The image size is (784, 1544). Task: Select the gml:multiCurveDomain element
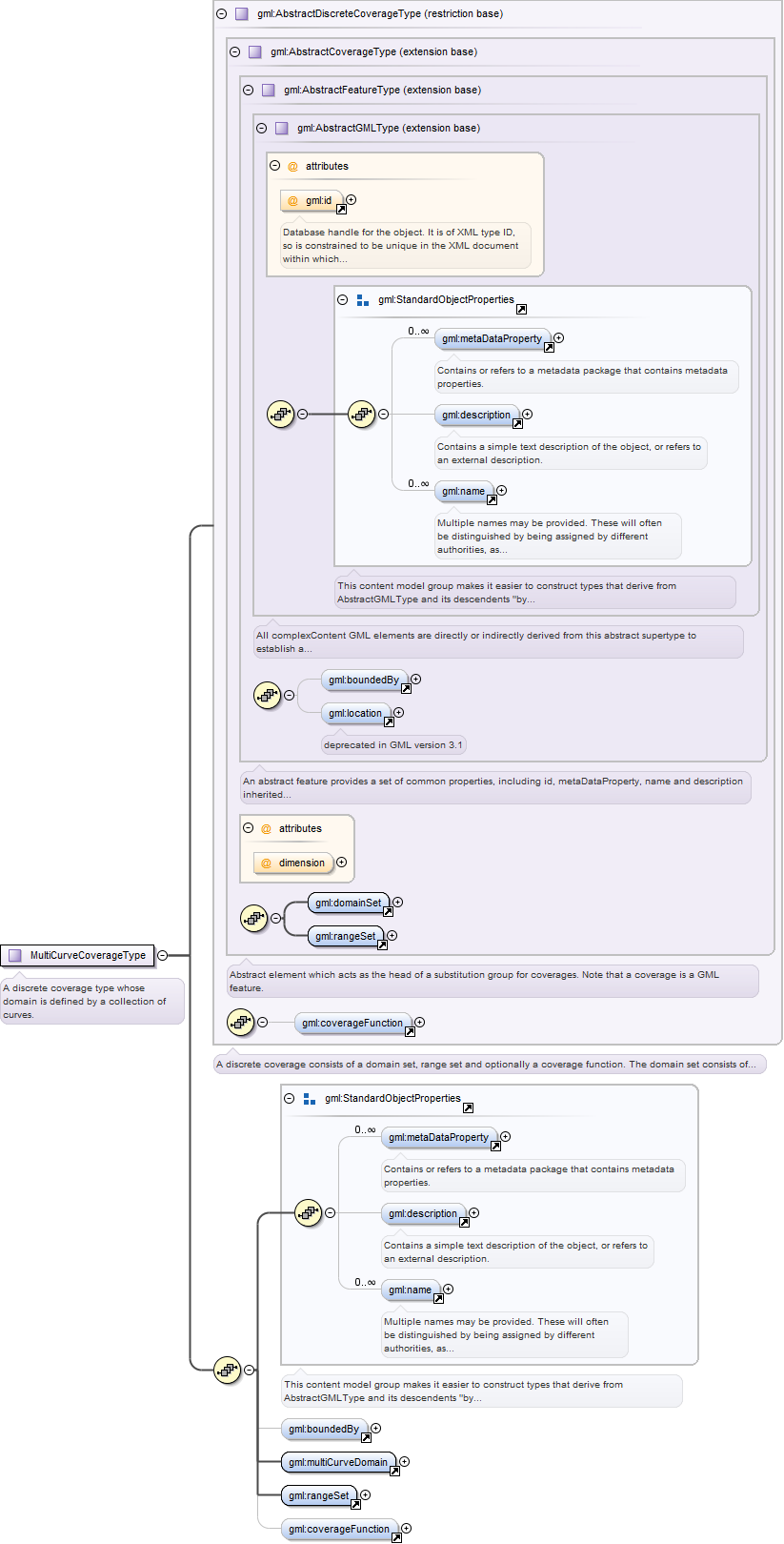click(338, 1462)
